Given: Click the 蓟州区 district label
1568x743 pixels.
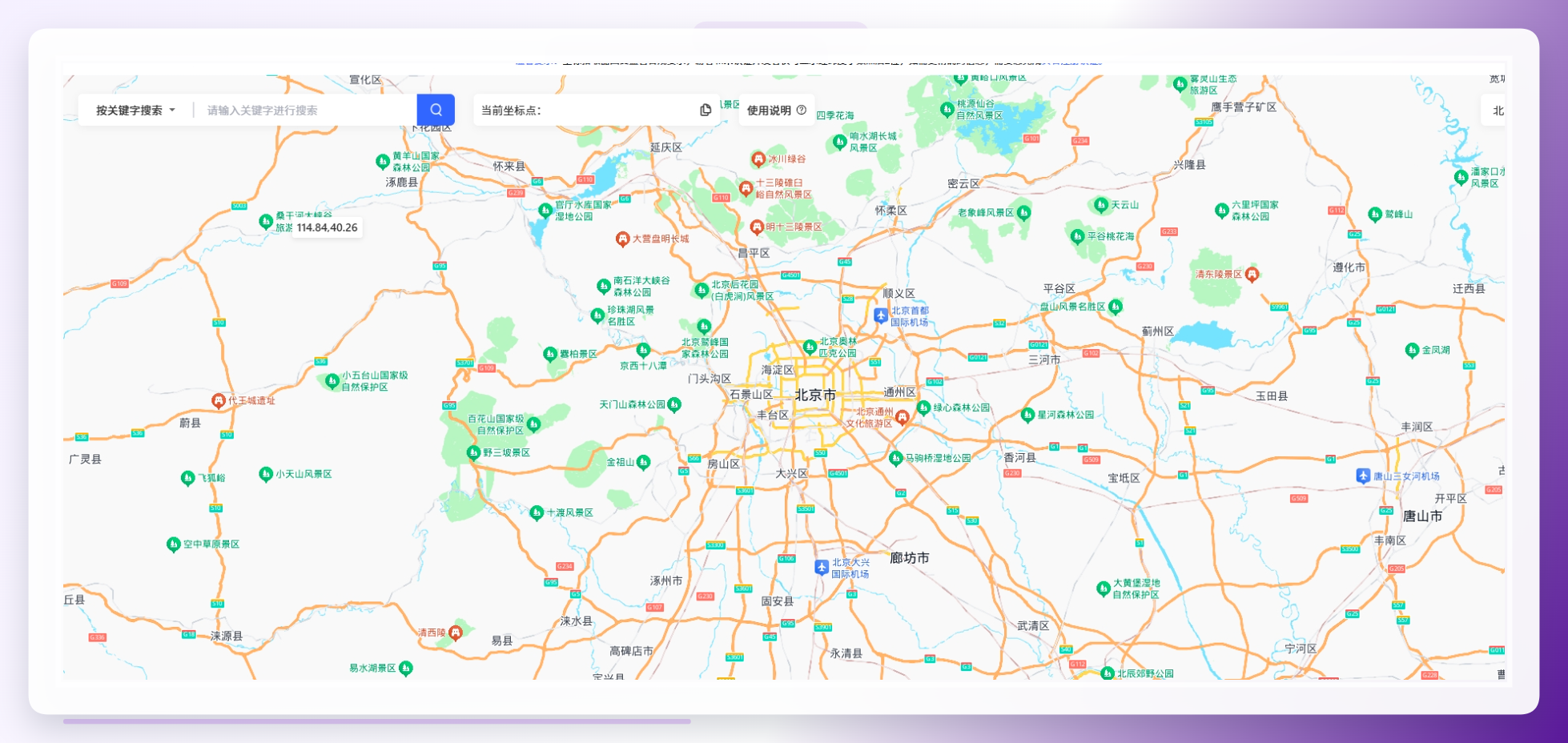Looking at the screenshot, I should point(1158,331).
